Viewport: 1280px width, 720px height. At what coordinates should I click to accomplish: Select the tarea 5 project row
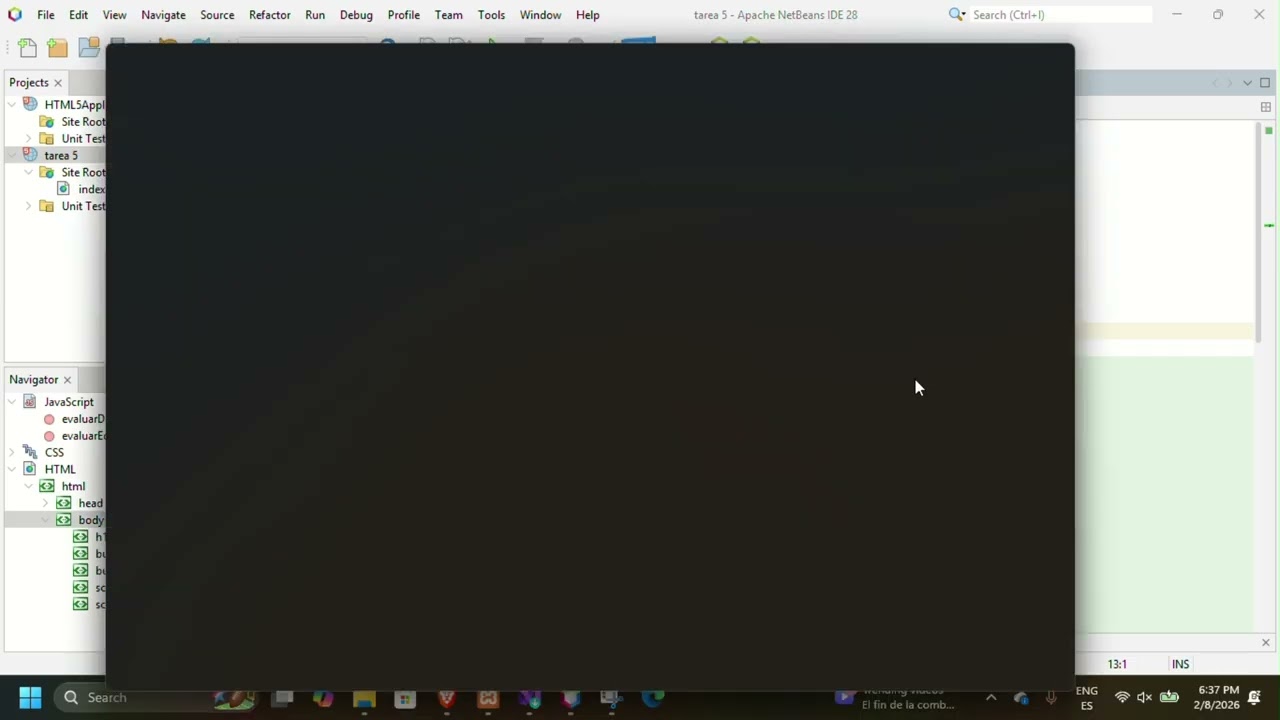click(55, 155)
